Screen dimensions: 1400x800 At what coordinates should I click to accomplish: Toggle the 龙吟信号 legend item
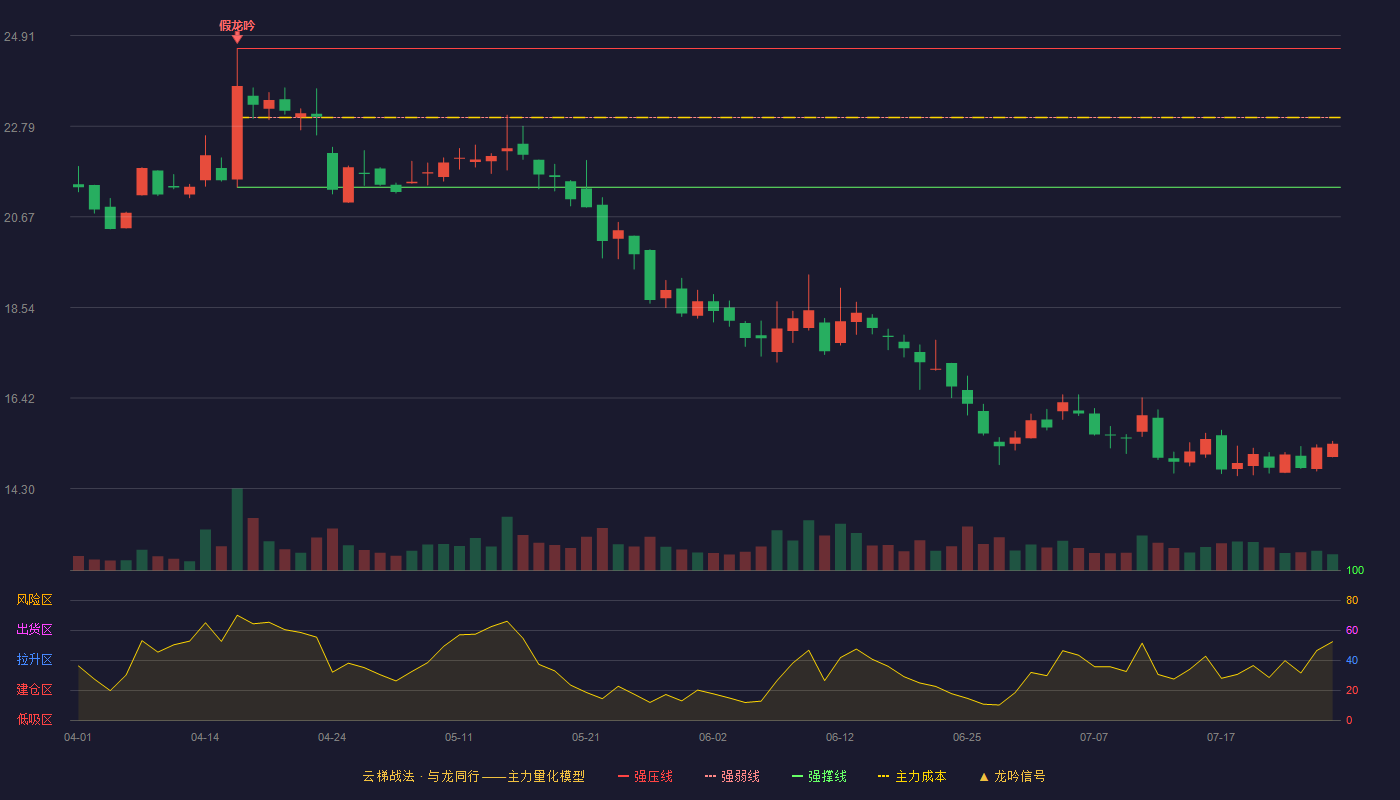coord(1011,776)
